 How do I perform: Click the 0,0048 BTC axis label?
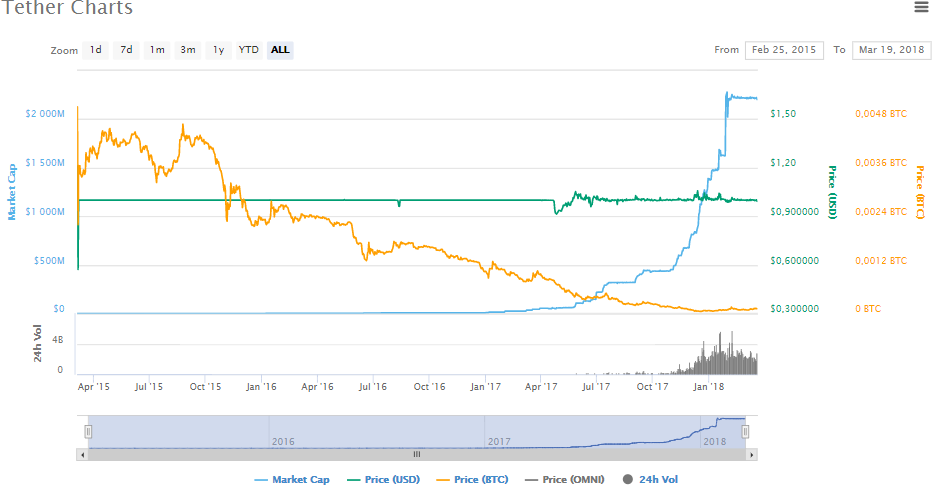click(x=881, y=113)
